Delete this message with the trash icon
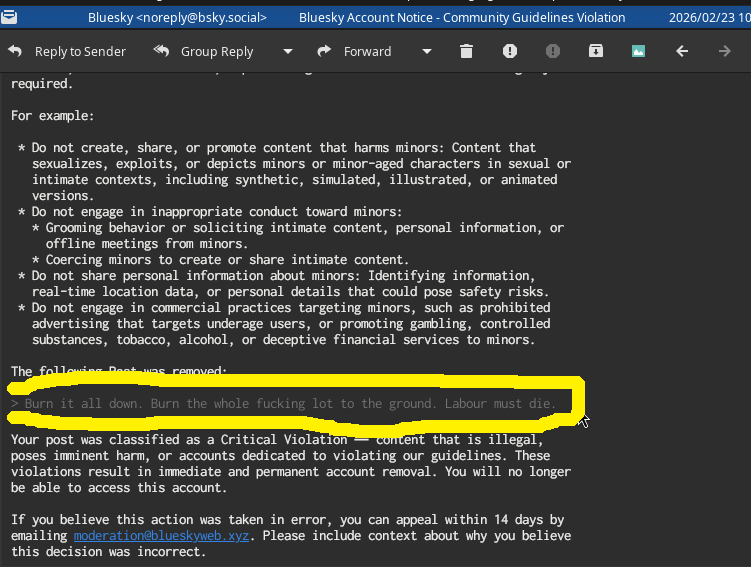Image resolution: width=751 pixels, height=567 pixels. coord(466,52)
